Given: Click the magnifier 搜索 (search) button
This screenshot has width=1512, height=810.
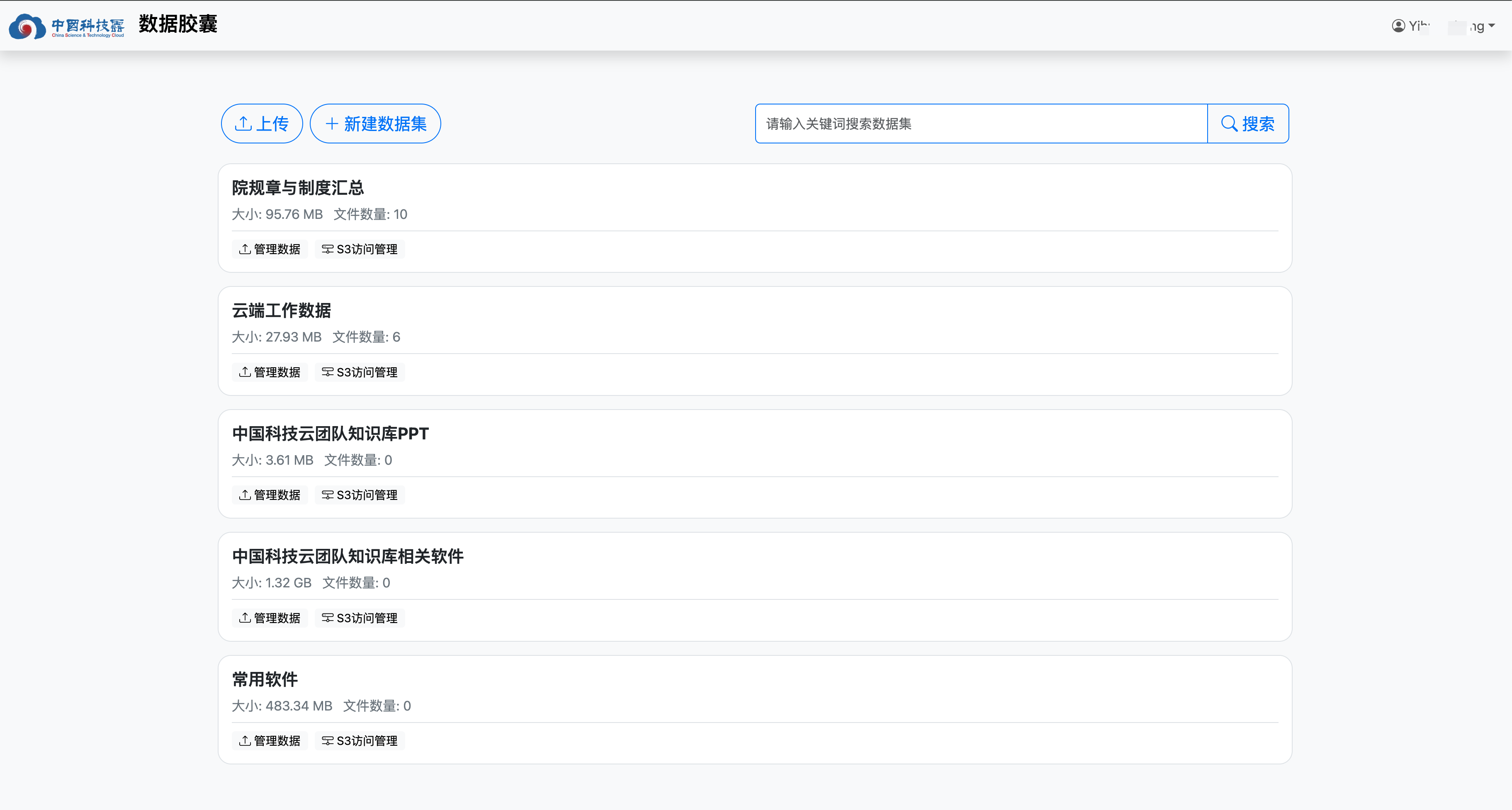Looking at the screenshot, I should pos(1248,124).
